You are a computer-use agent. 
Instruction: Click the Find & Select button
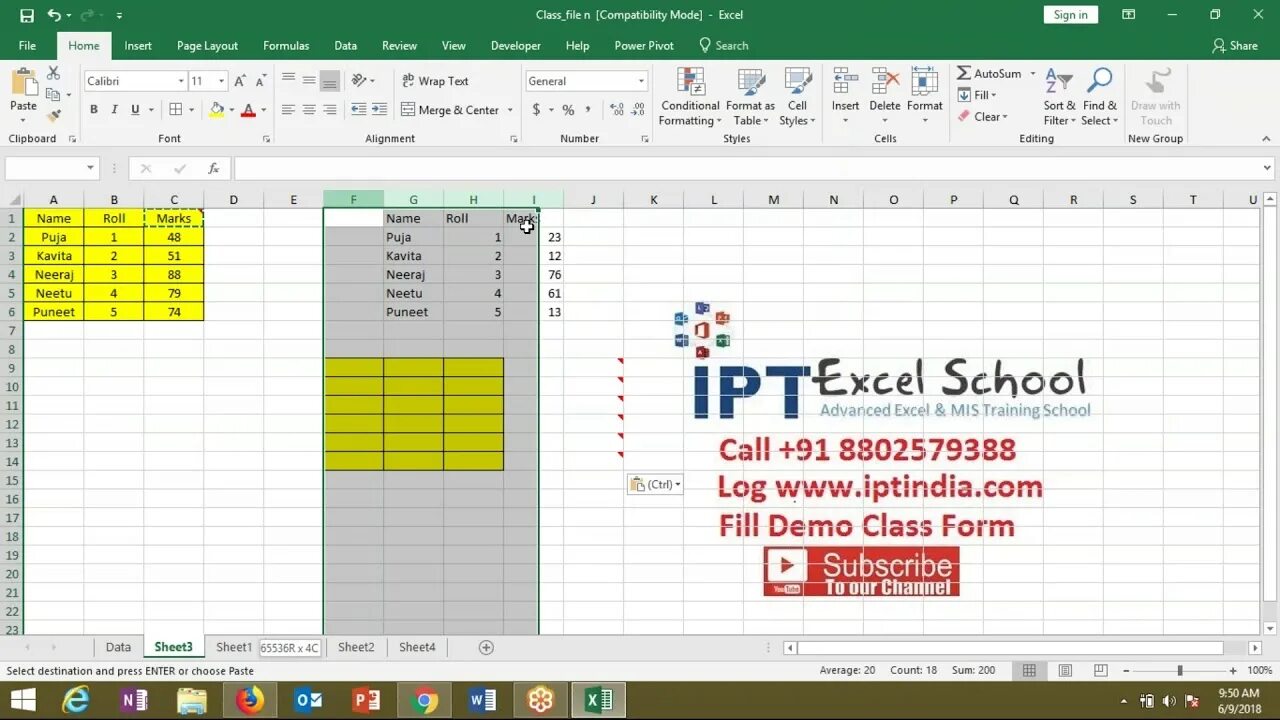click(x=1100, y=97)
